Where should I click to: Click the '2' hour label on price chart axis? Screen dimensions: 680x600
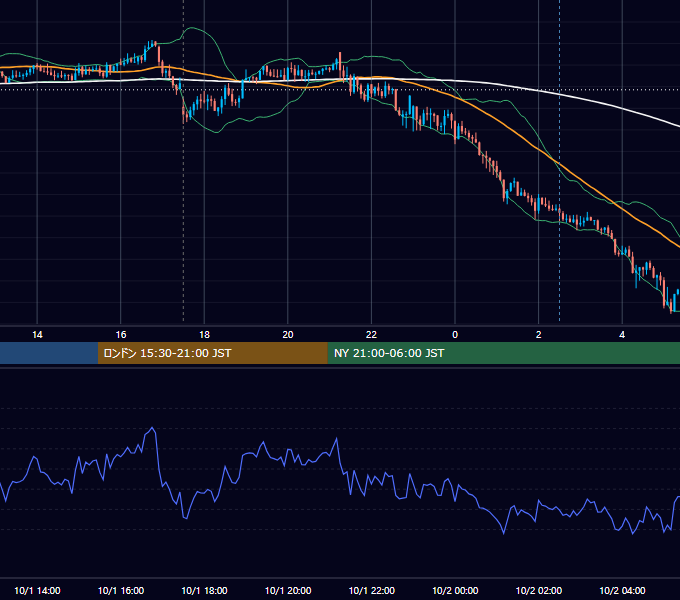tap(538, 335)
